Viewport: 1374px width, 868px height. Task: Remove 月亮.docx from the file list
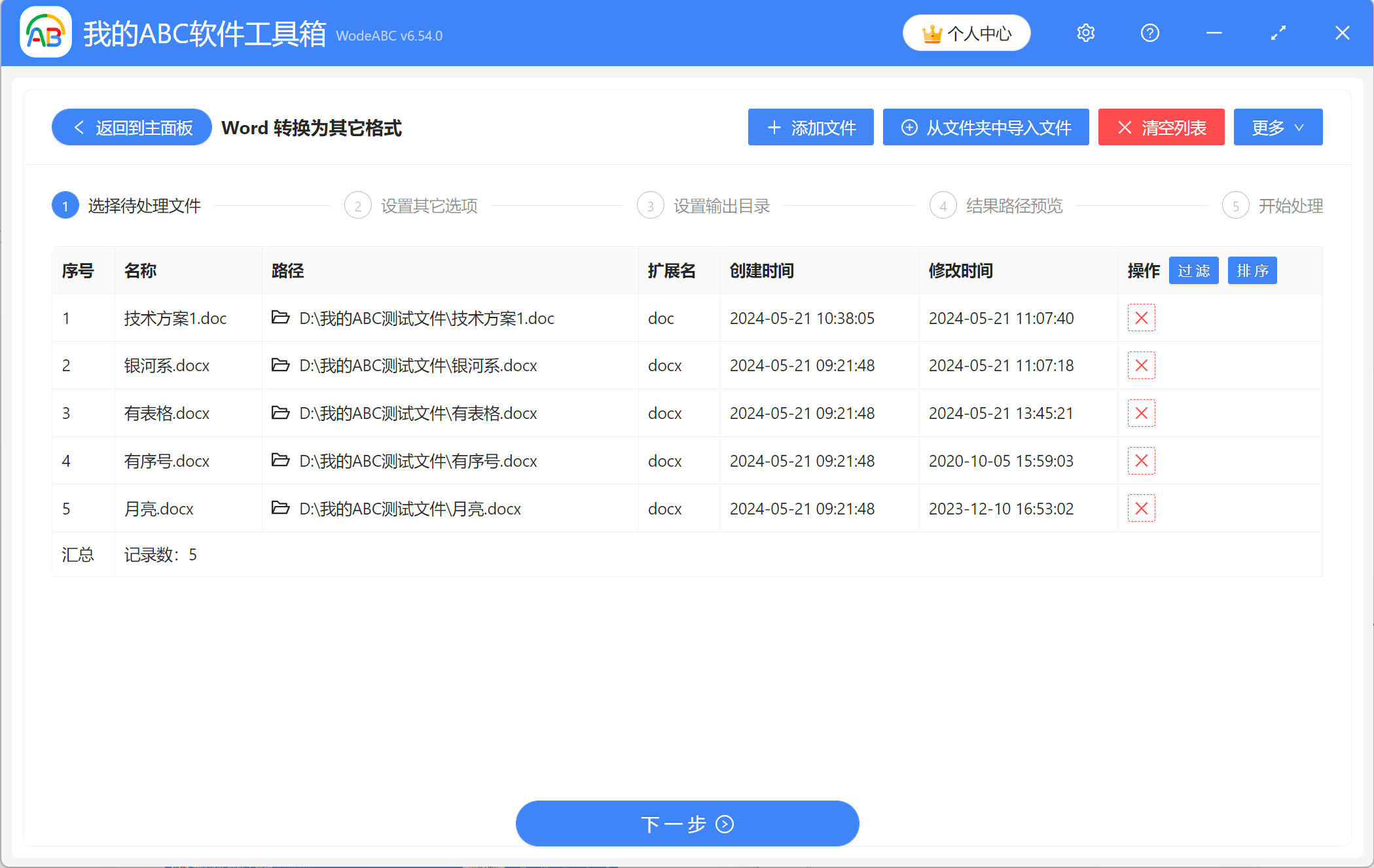1141,509
